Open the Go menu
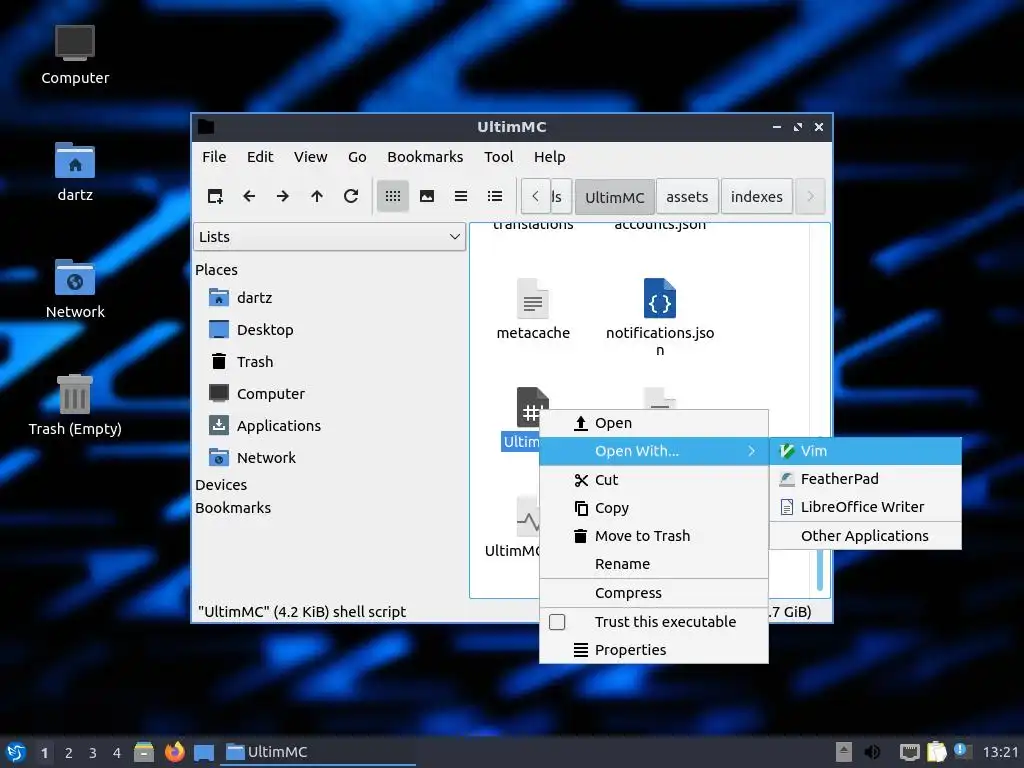Screen dimensions: 1024x768 [x=357, y=157]
